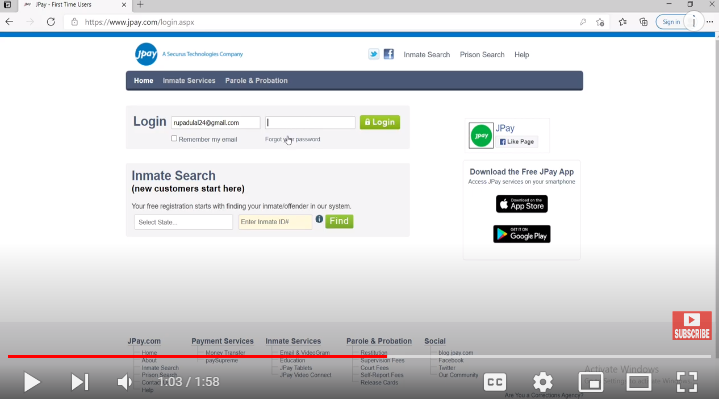Viewport: 719px width, 399px height.
Task: Toggle closed captions CC button
Action: pyautogui.click(x=495, y=382)
